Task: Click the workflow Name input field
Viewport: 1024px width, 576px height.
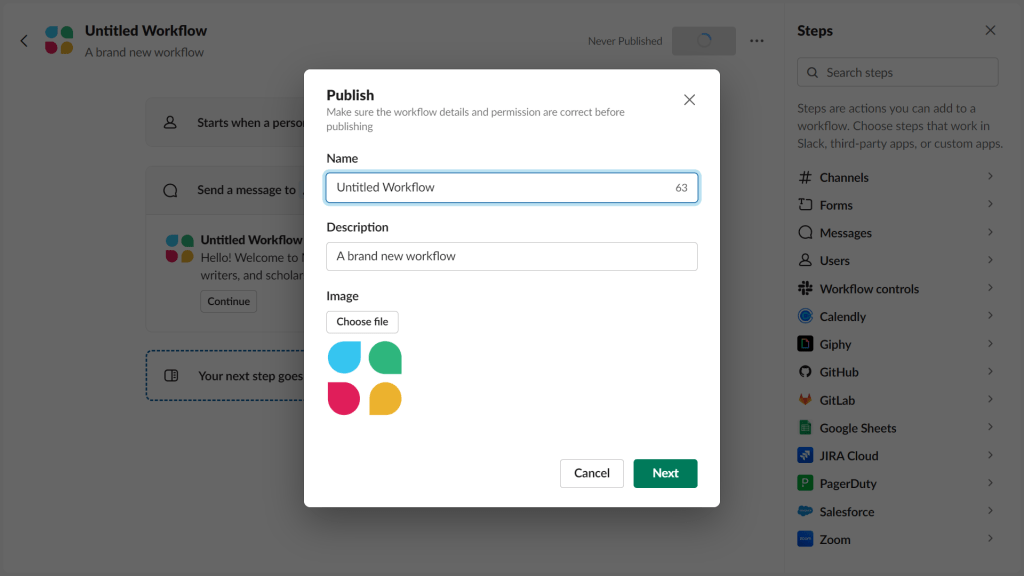Action: click(511, 187)
